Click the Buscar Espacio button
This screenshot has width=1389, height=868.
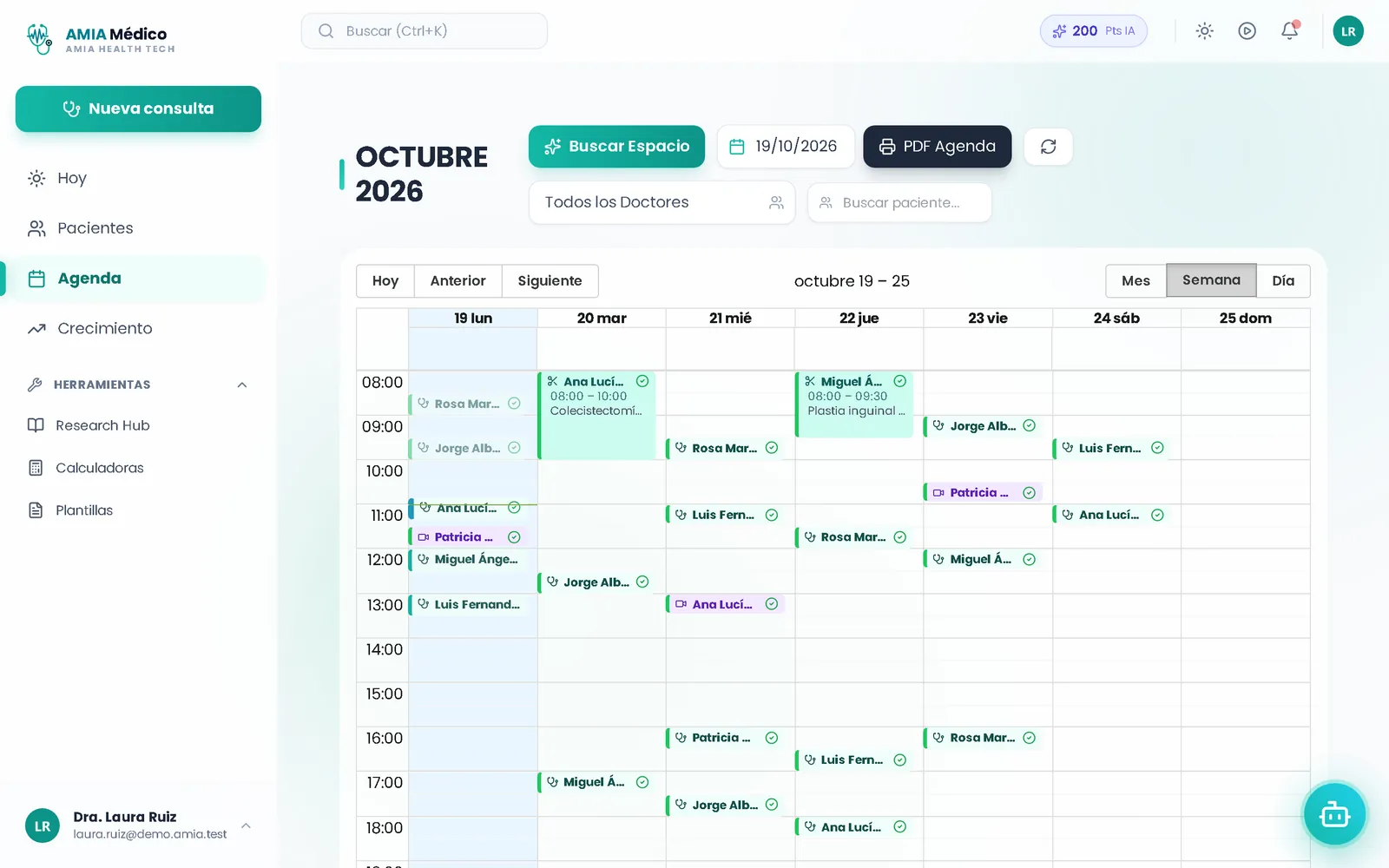[x=616, y=147]
